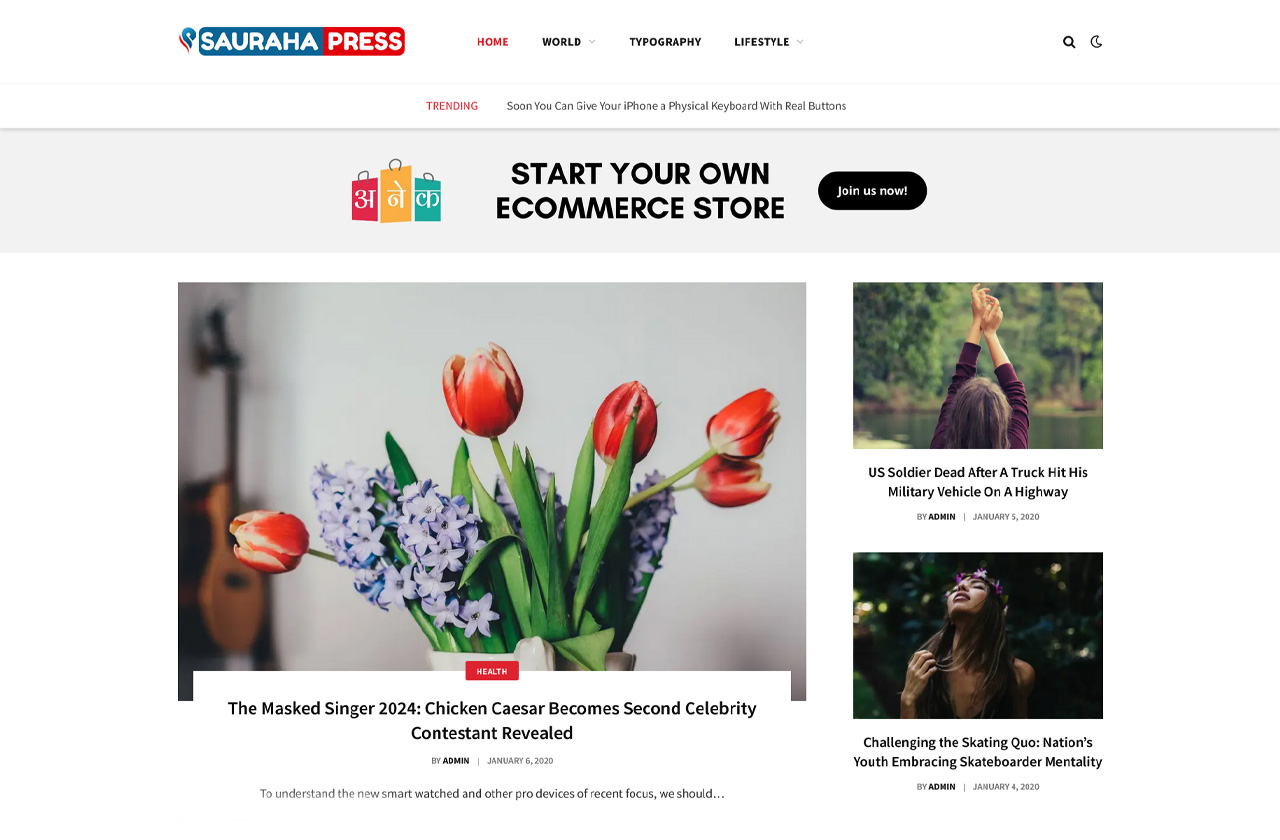This screenshot has height=840, width=1280.
Task: Click the flower-crown woman thumbnail
Action: coord(978,635)
